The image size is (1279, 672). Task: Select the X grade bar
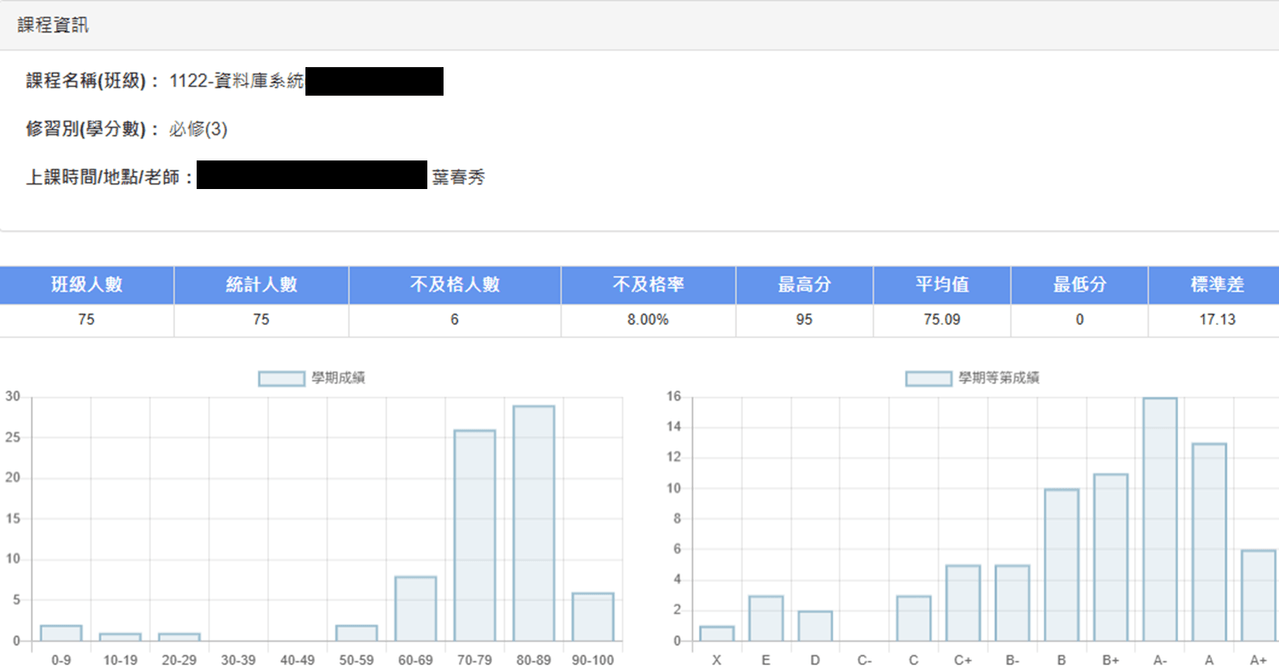[x=717, y=633]
